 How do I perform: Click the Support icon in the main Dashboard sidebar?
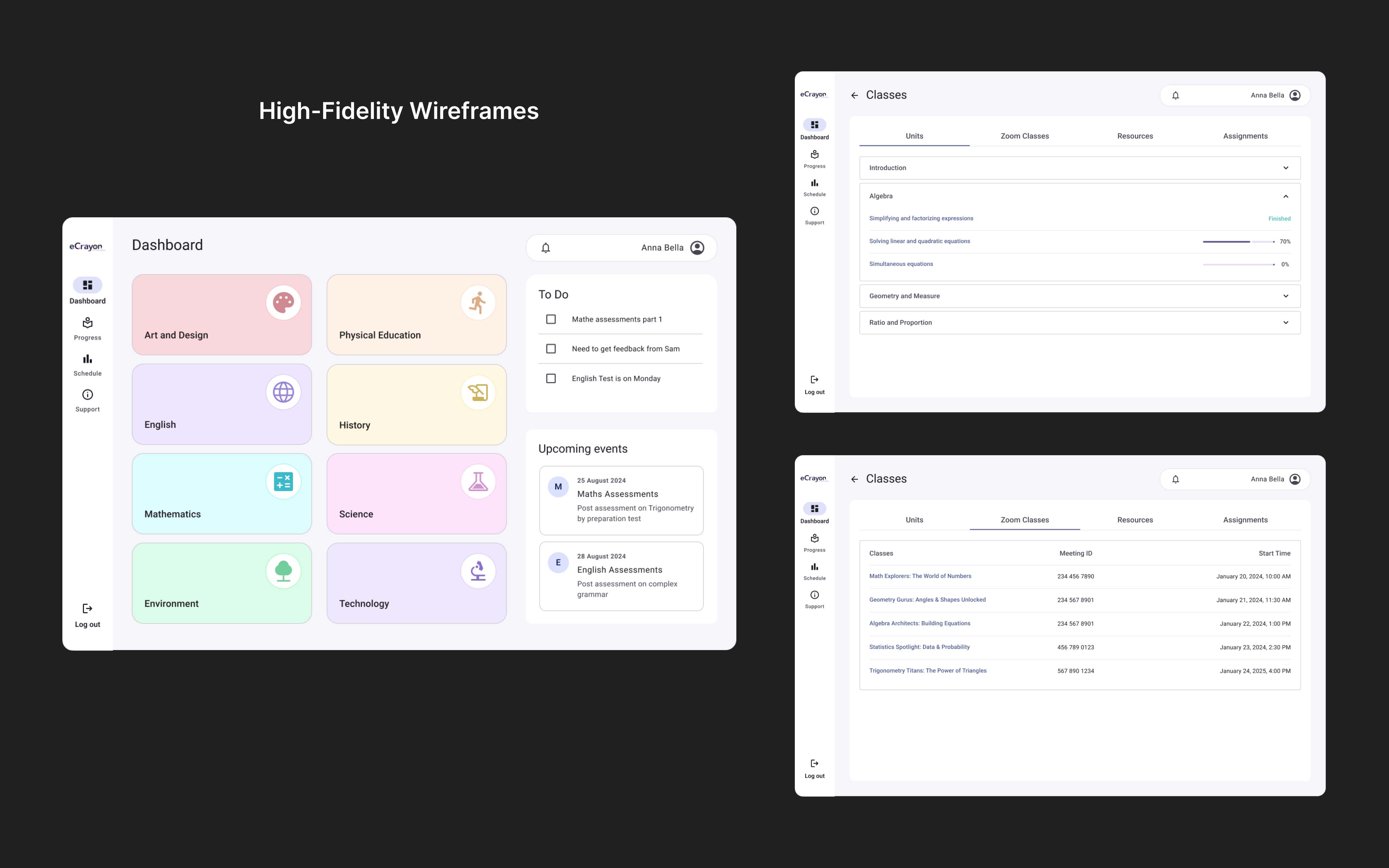[x=87, y=395]
